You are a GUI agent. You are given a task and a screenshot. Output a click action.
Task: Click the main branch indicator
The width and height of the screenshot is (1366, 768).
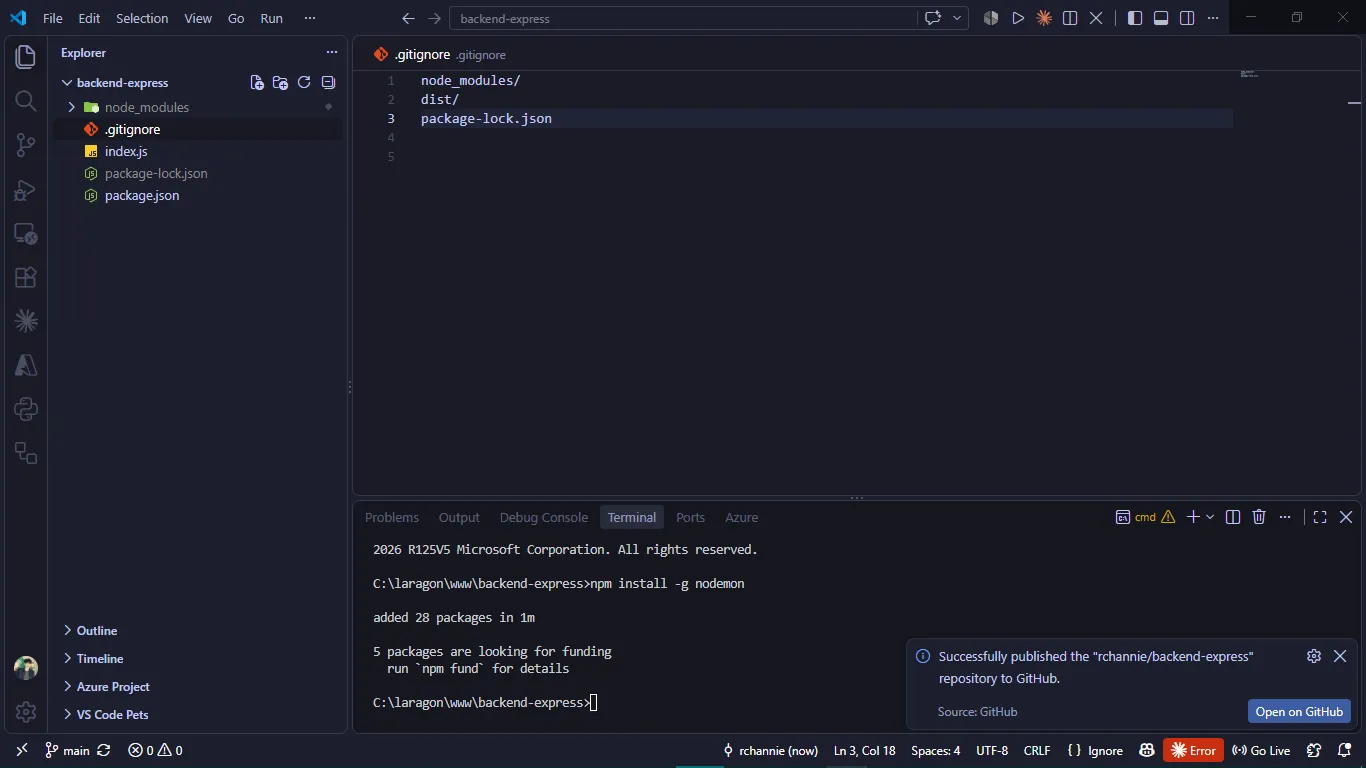[67, 750]
